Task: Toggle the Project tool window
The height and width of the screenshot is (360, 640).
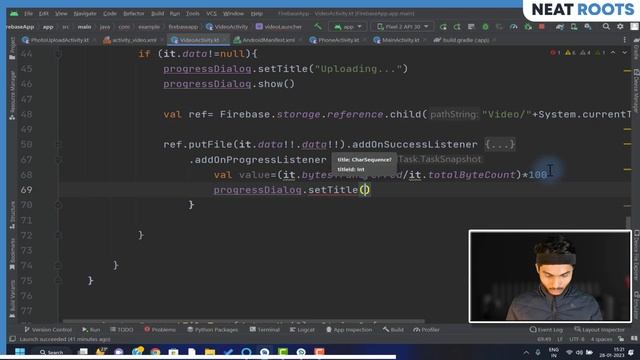Action: pos(12,48)
